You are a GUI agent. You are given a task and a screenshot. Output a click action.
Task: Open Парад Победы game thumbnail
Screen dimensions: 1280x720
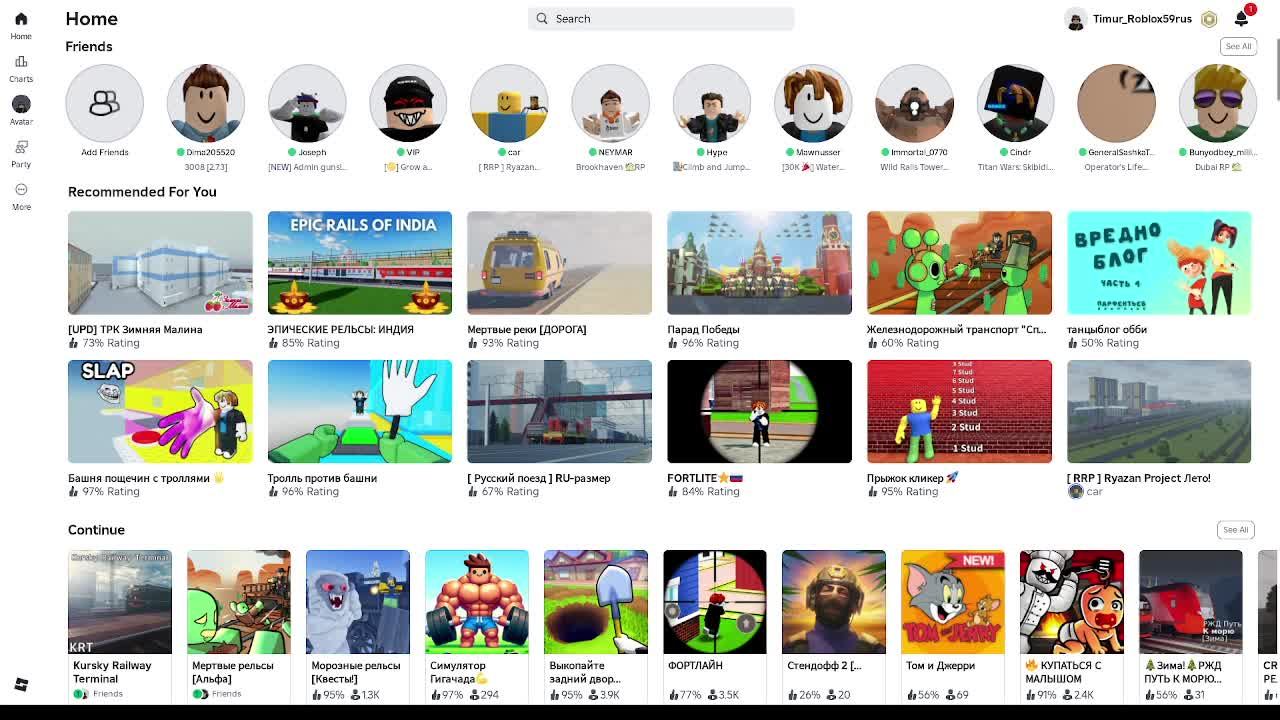click(x=759, y=262)
